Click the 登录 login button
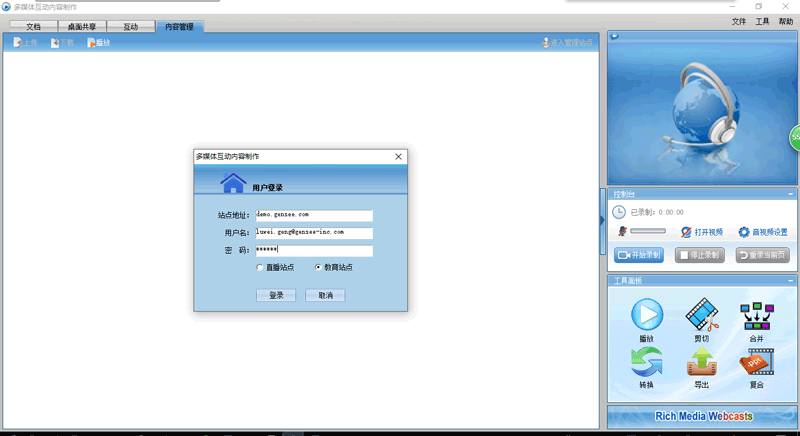Screen dimensions: 800x436 point(276,295)
